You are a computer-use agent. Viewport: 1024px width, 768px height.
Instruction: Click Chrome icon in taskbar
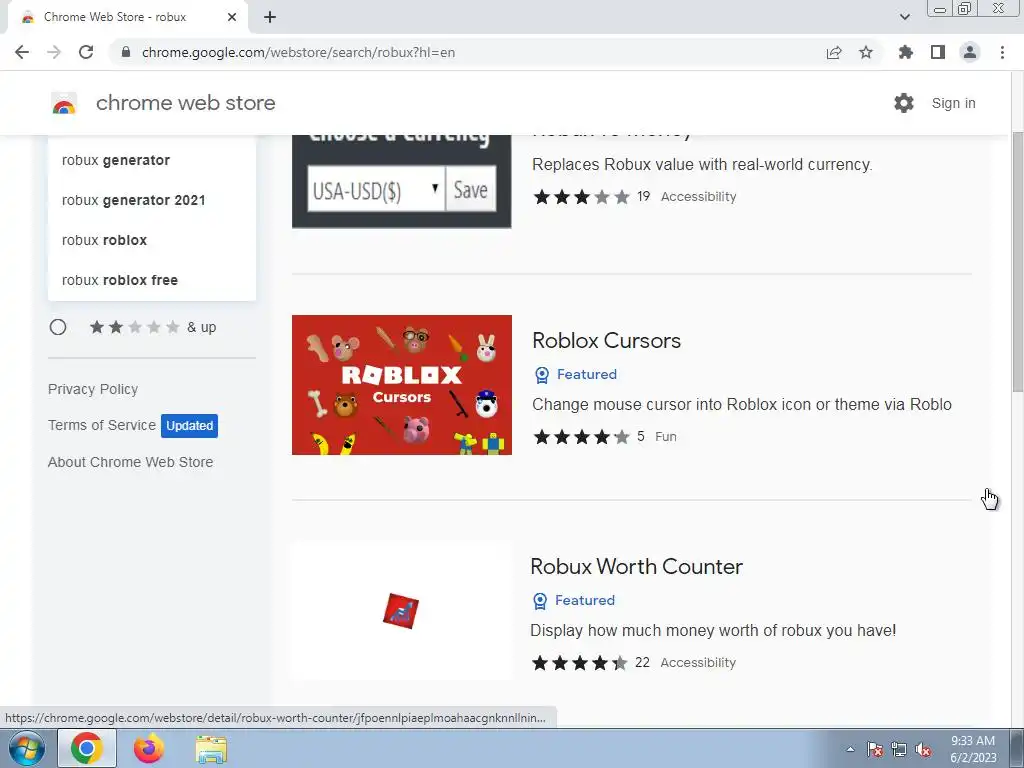click(x=87, y=748)
